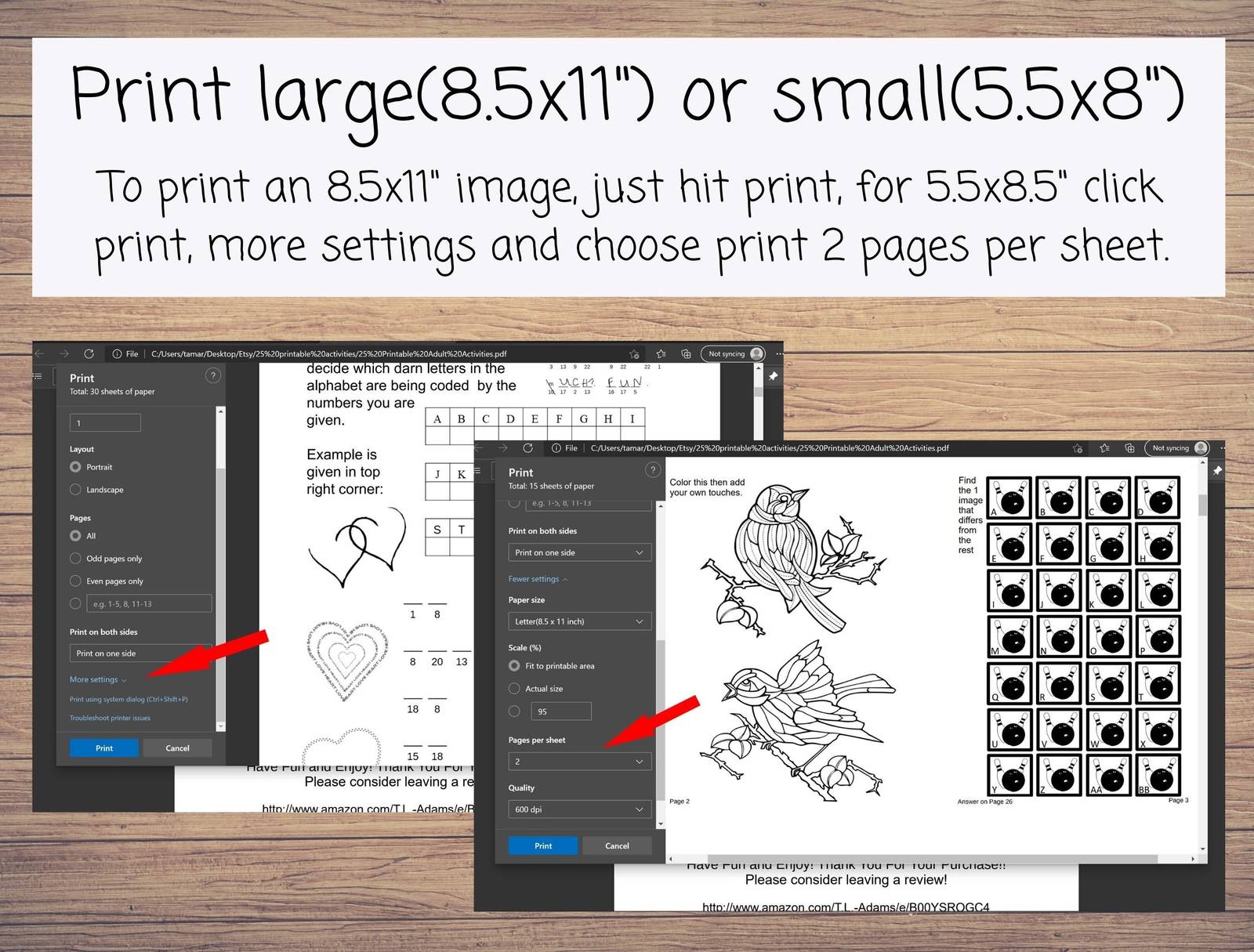Click Cancel in the right print dialog
1254x952 pixels.
click(x=617, y=845)
